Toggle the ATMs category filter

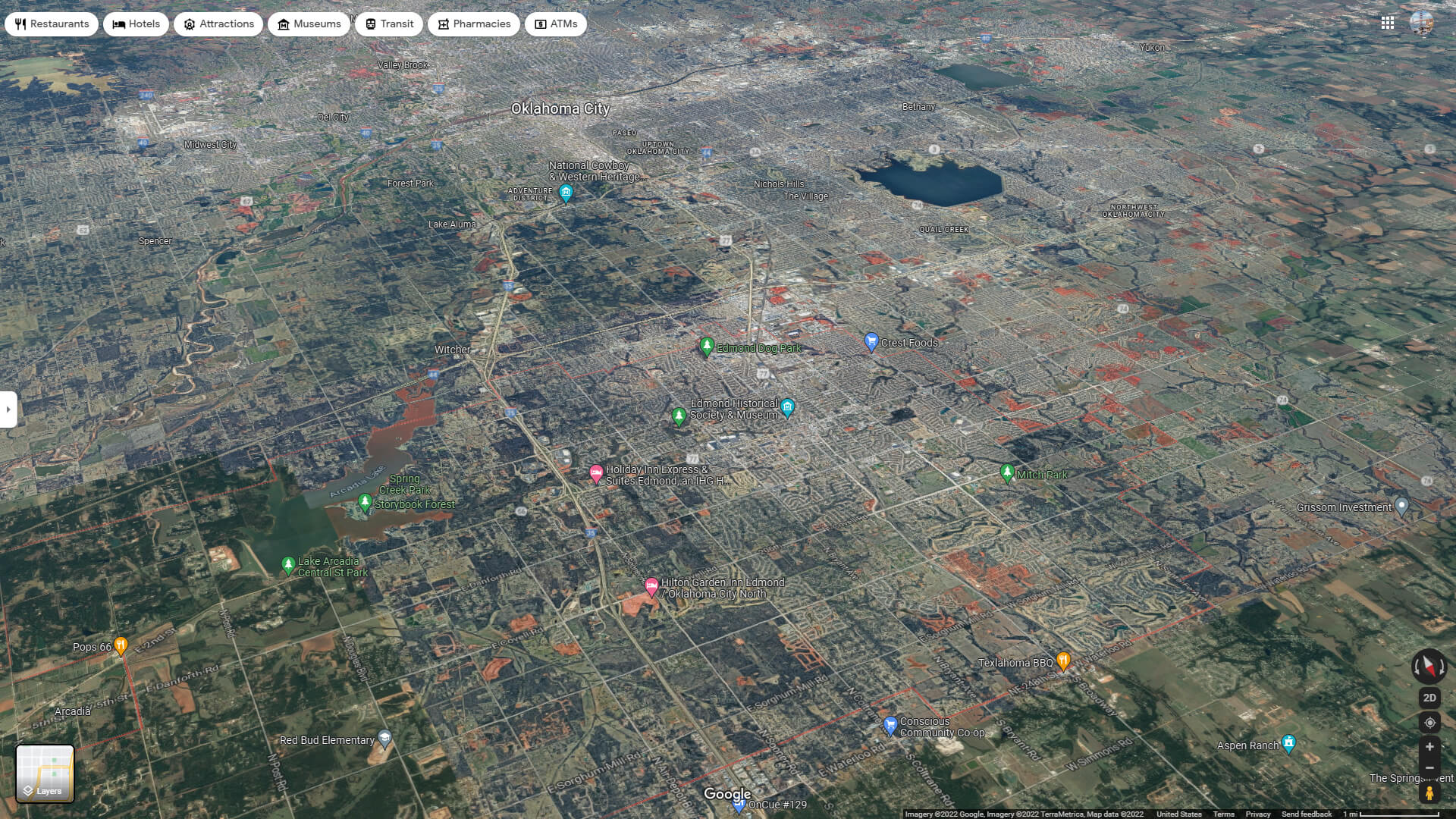click(x=555, y=24)
